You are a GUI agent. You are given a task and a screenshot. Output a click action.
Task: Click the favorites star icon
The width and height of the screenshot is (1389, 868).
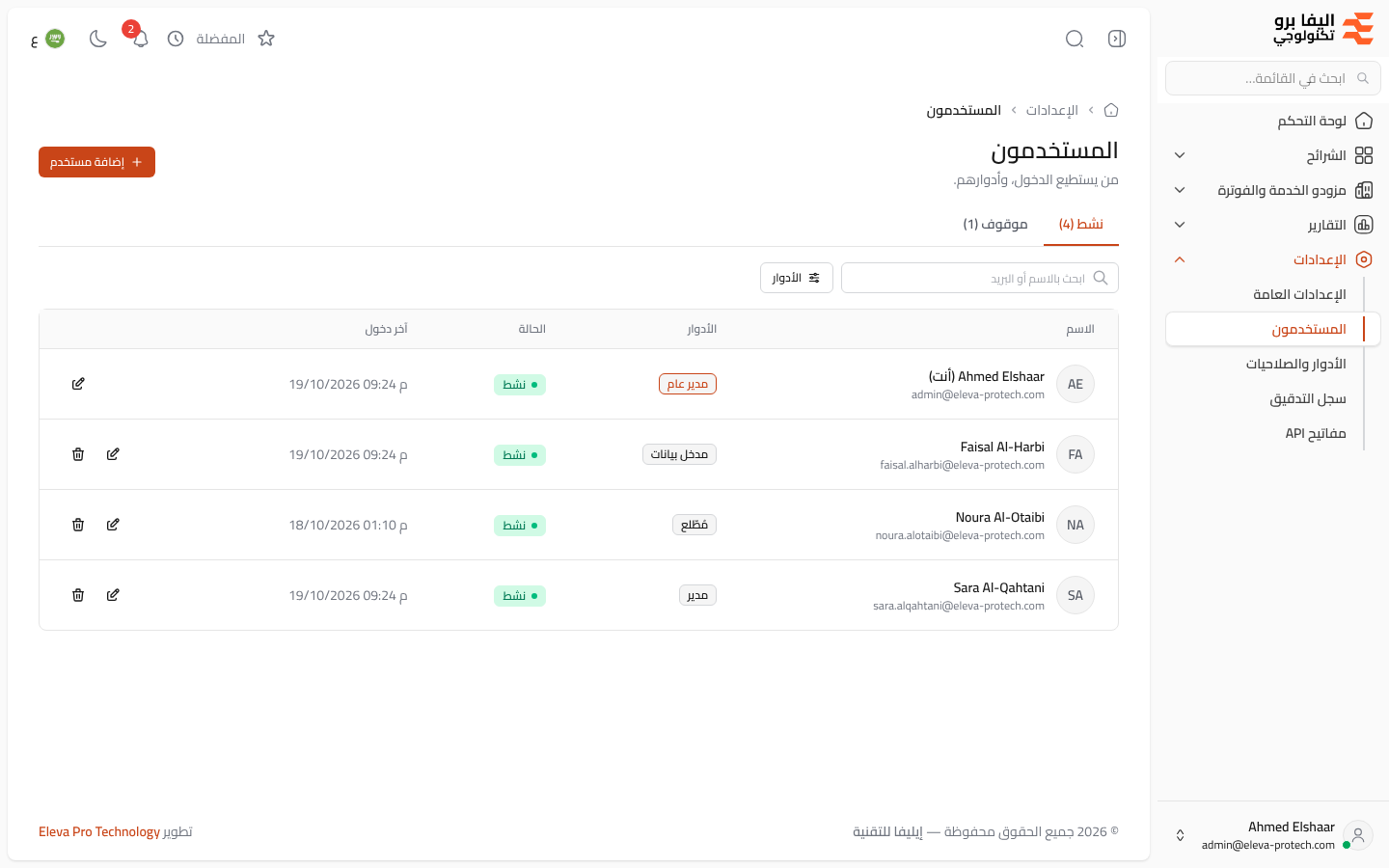point(266,39)
